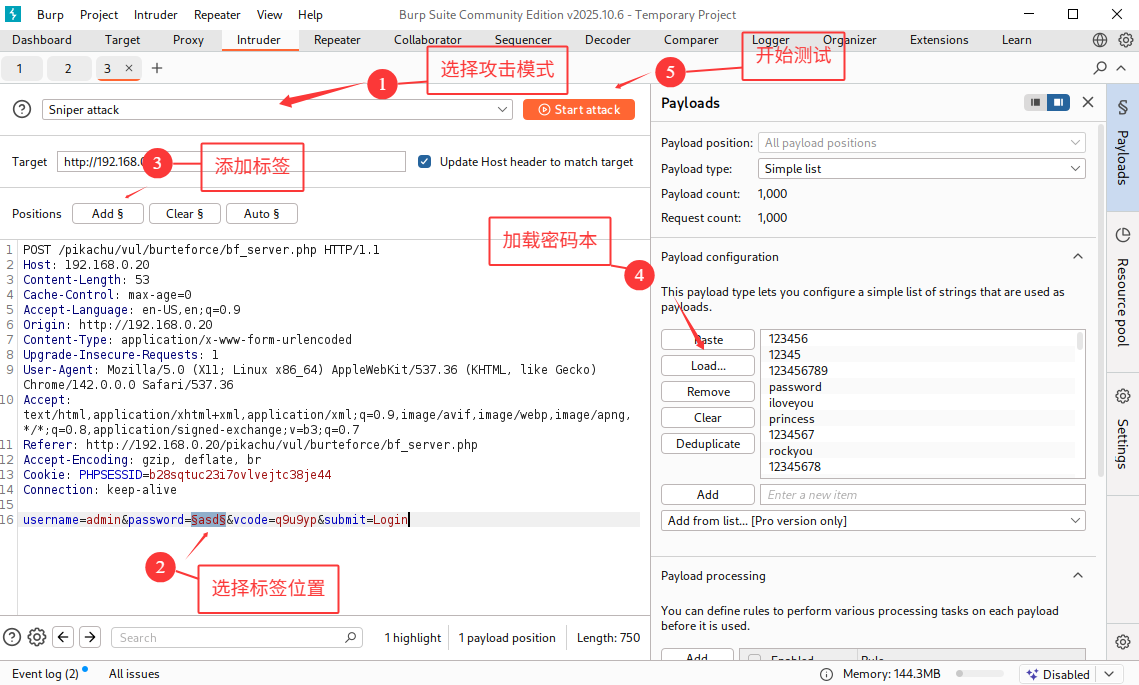Click the Start attack button
1139x685 pixels.
coord(579,110)
